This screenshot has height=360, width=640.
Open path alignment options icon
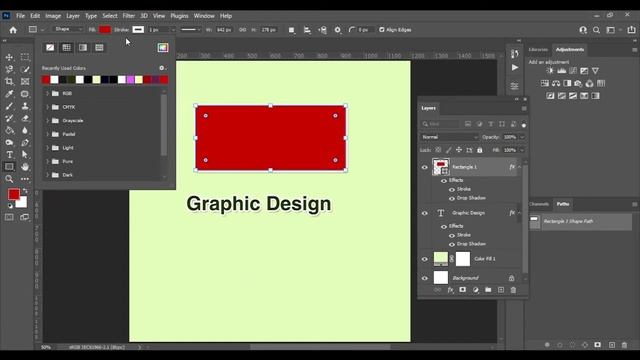tap(307, 30)
